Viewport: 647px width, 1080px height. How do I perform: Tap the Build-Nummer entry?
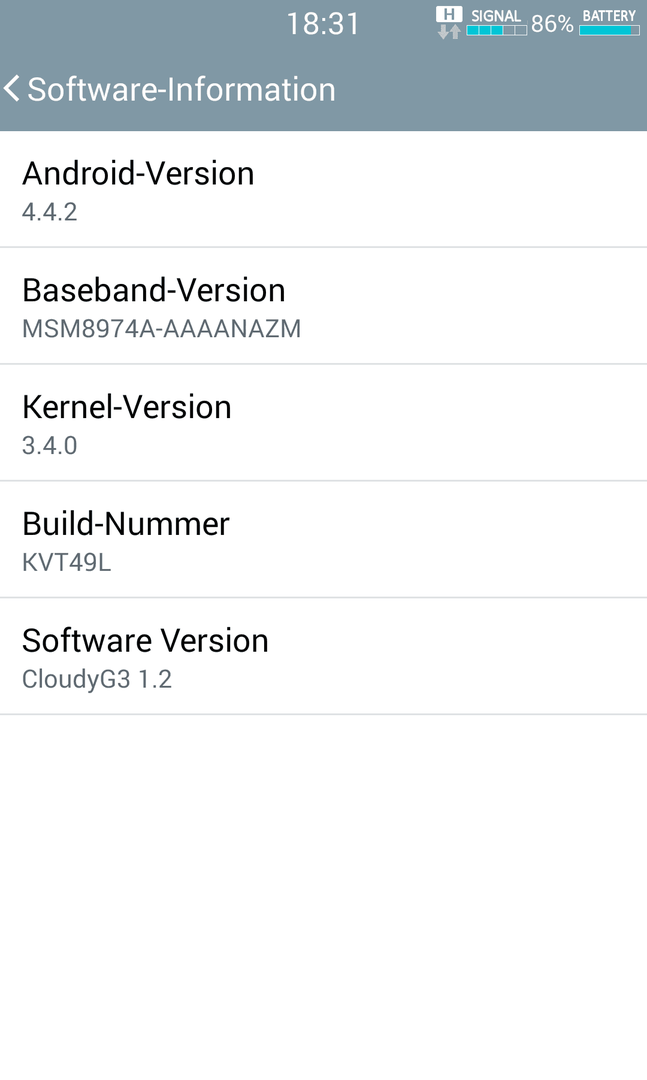pos(323,539)
